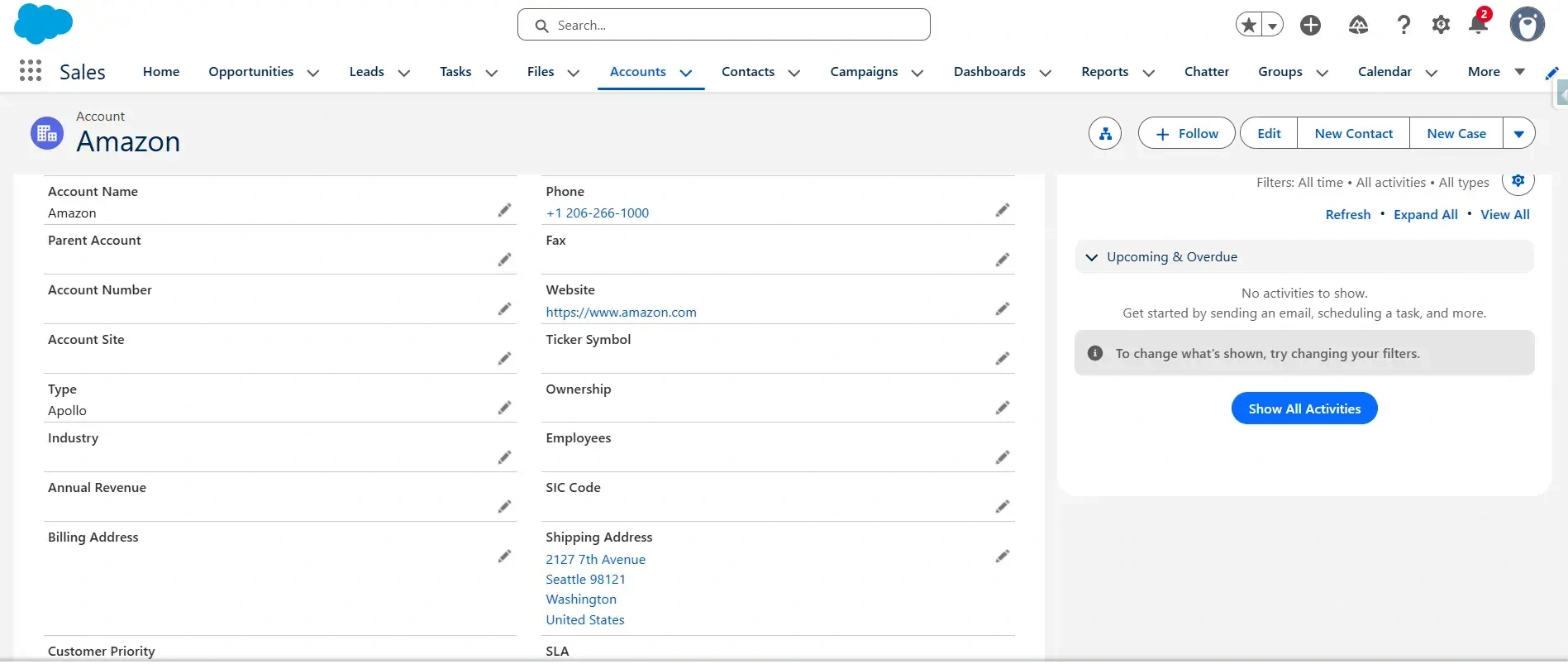Collapse the Upcoming & Overdue section
Image resolution: width=1568 pixels, height=664 pixels.
(1092, 257)
